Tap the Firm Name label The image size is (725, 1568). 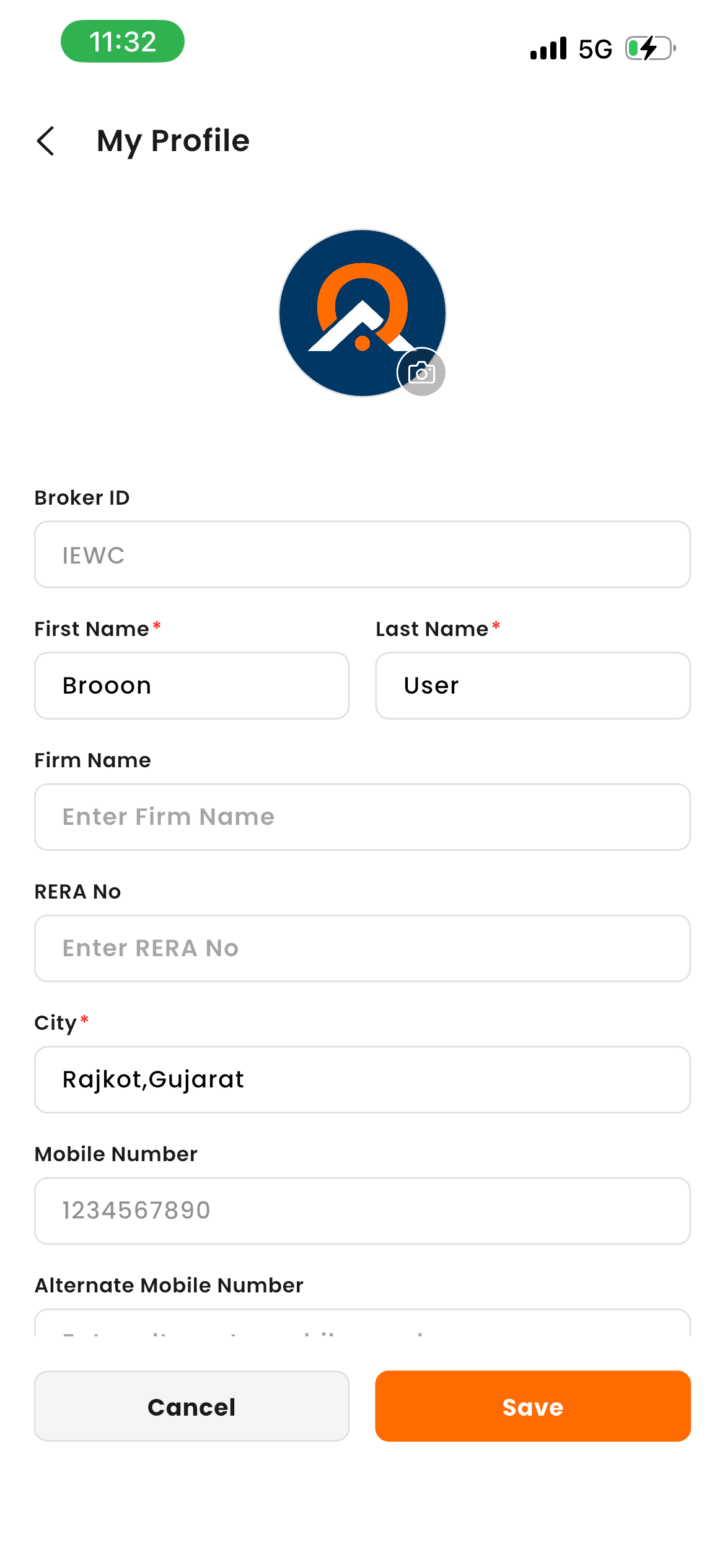point(92,760)
